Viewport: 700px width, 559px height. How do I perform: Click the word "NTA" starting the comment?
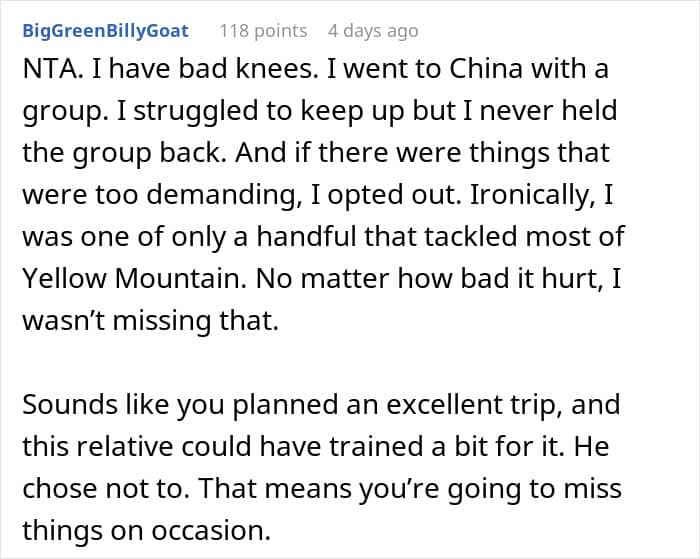[x=49, y=72]
